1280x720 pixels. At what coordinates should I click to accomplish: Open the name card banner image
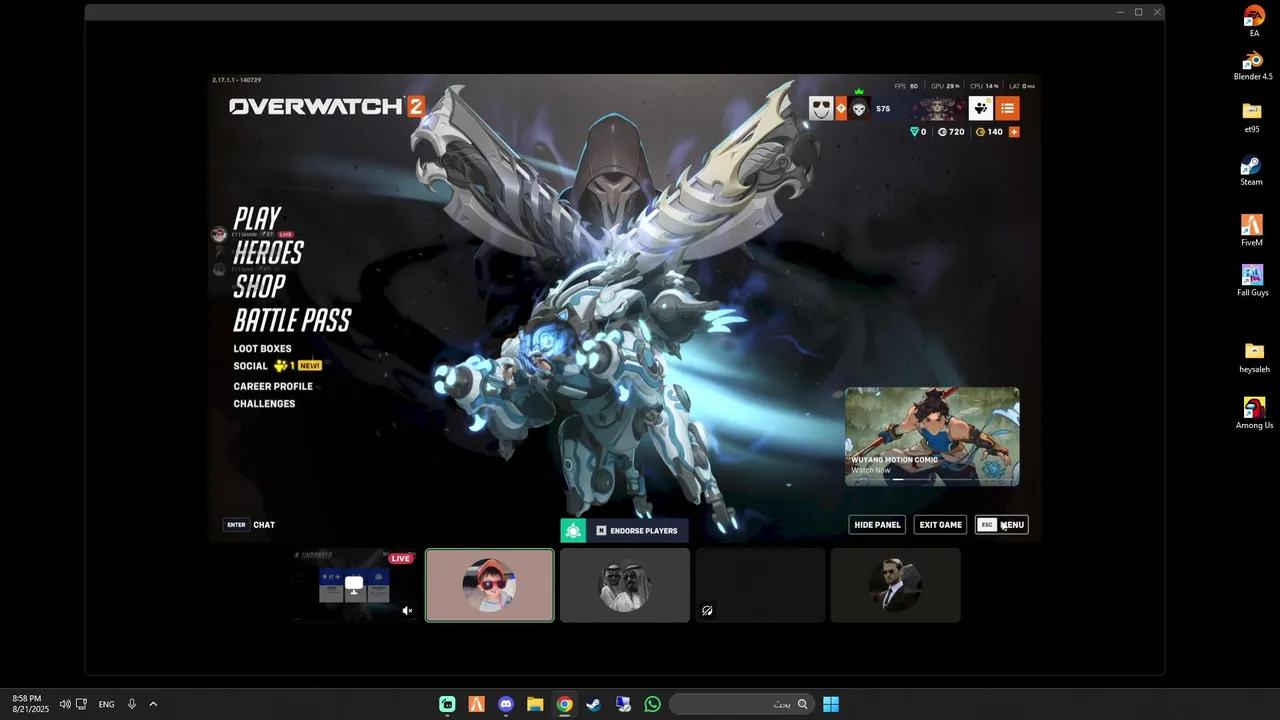tap(937, 109)
